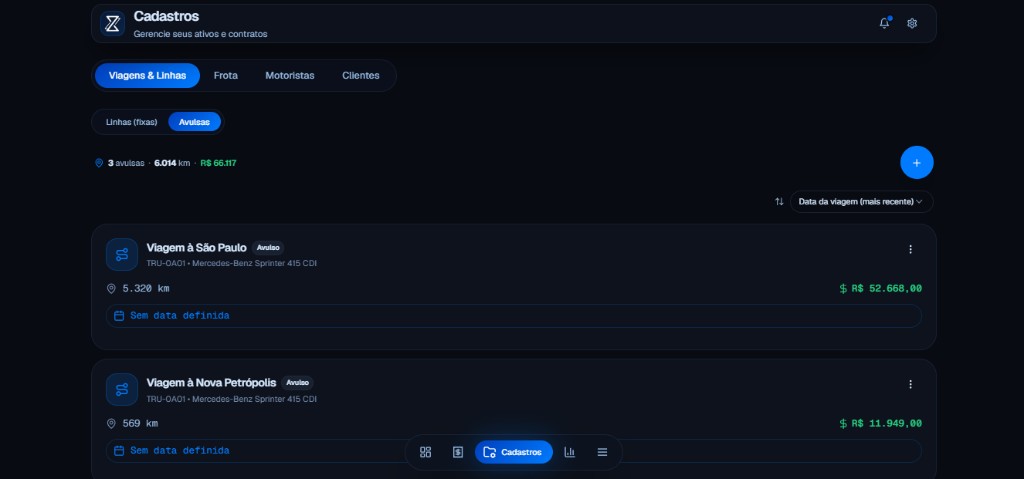Click the blue plus add button
The width and height of the screenshot is (1024, 479).
pos(916,162)
